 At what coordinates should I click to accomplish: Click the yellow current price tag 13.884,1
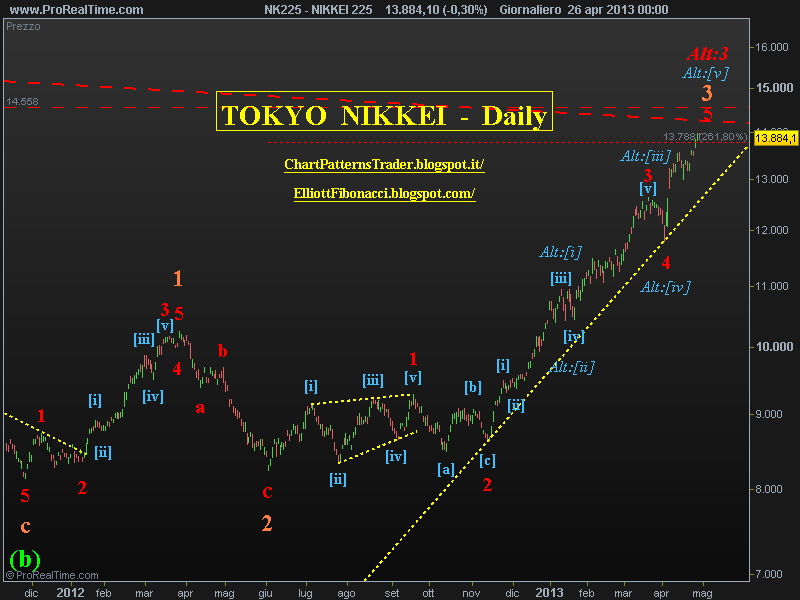click(x=775, y=138)
